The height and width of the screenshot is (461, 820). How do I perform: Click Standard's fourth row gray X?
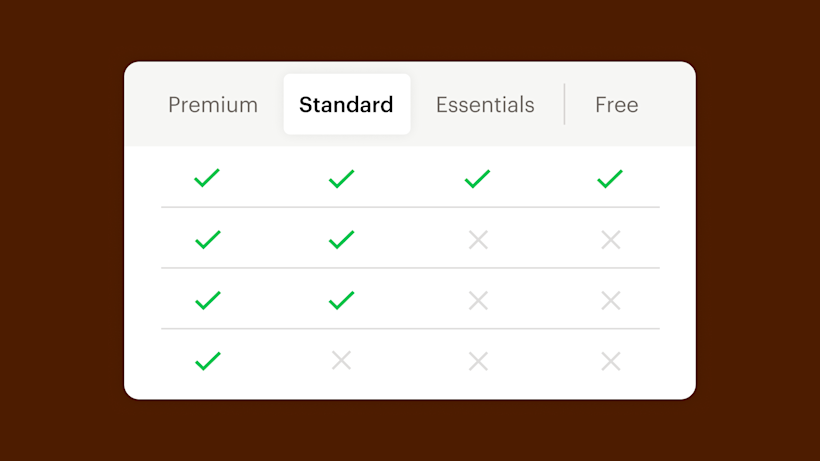pyautogui.click(x=342, y=361)
